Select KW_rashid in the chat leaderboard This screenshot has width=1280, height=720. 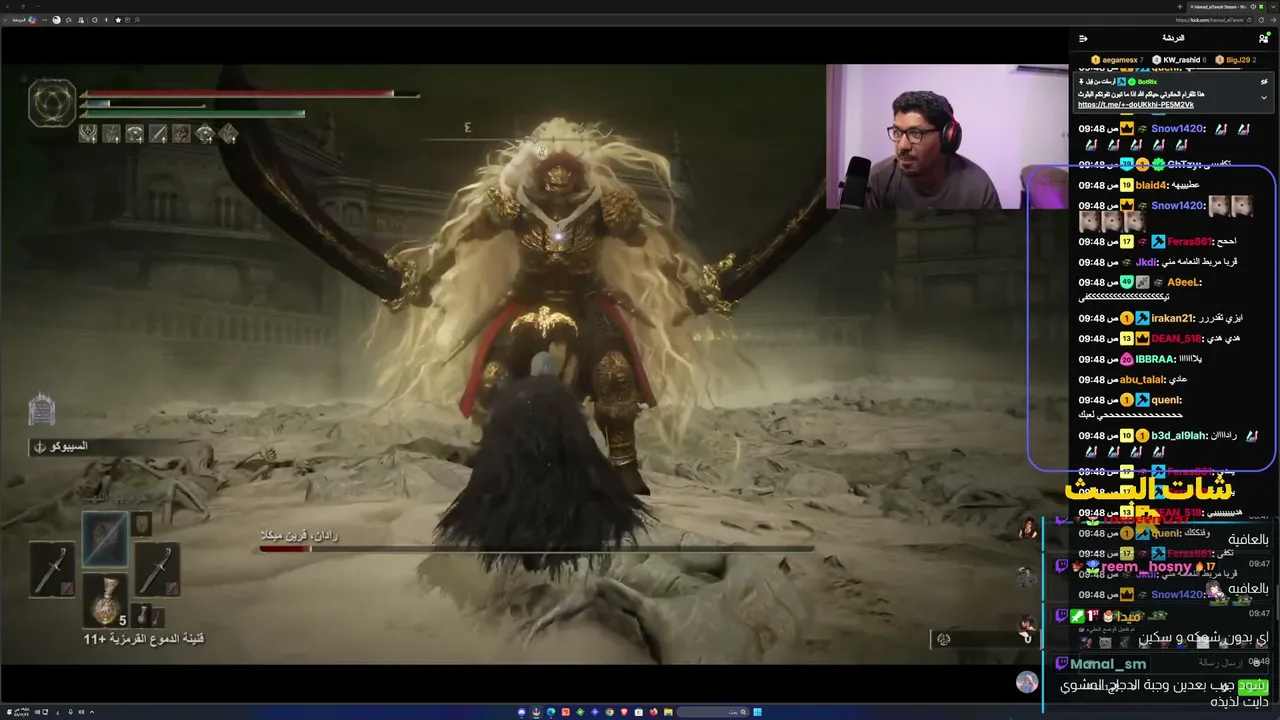pyautogui.click(x=1178, y=60)
